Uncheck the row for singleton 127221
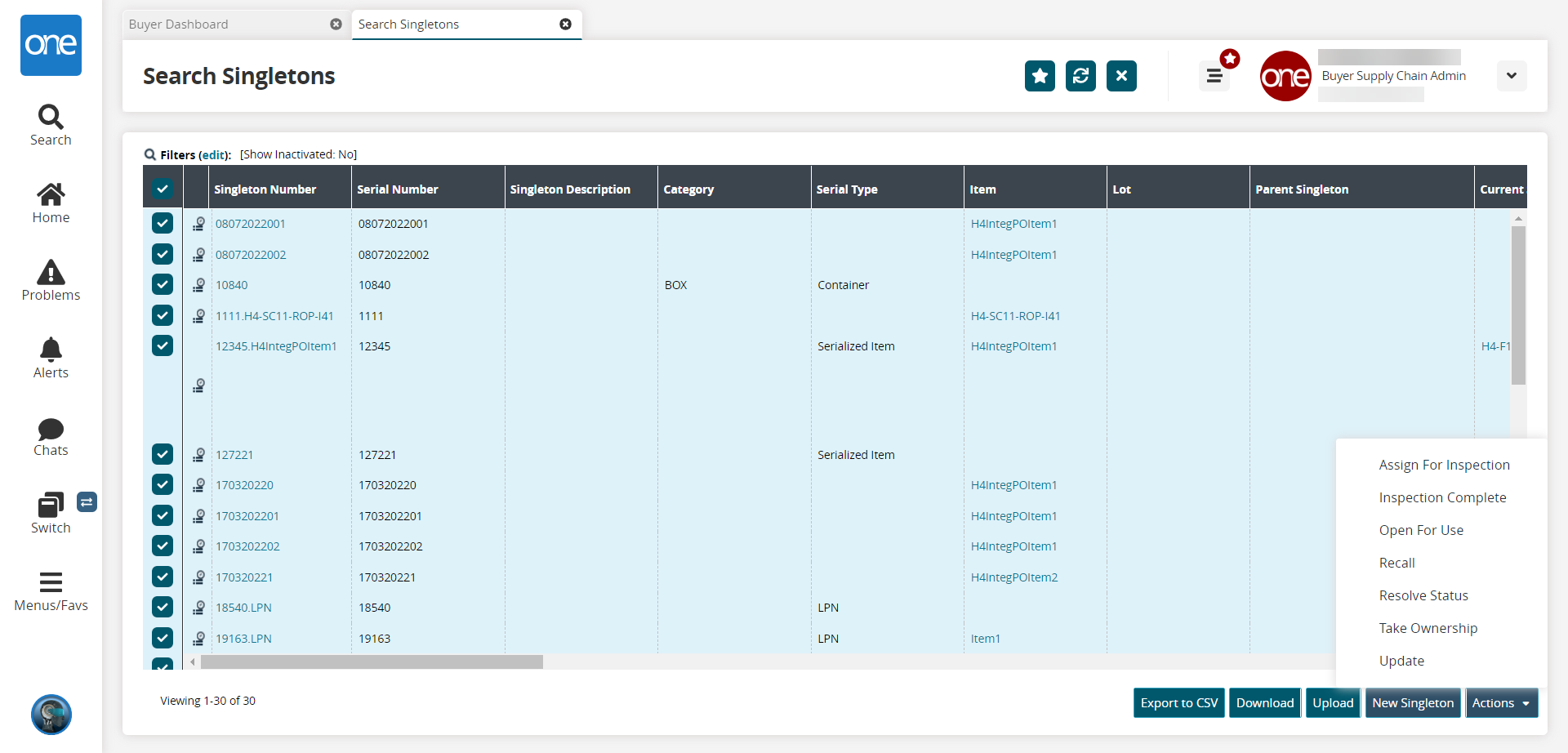The height and width of the screenshot is (753, 1568). click(x=163, y=455)
